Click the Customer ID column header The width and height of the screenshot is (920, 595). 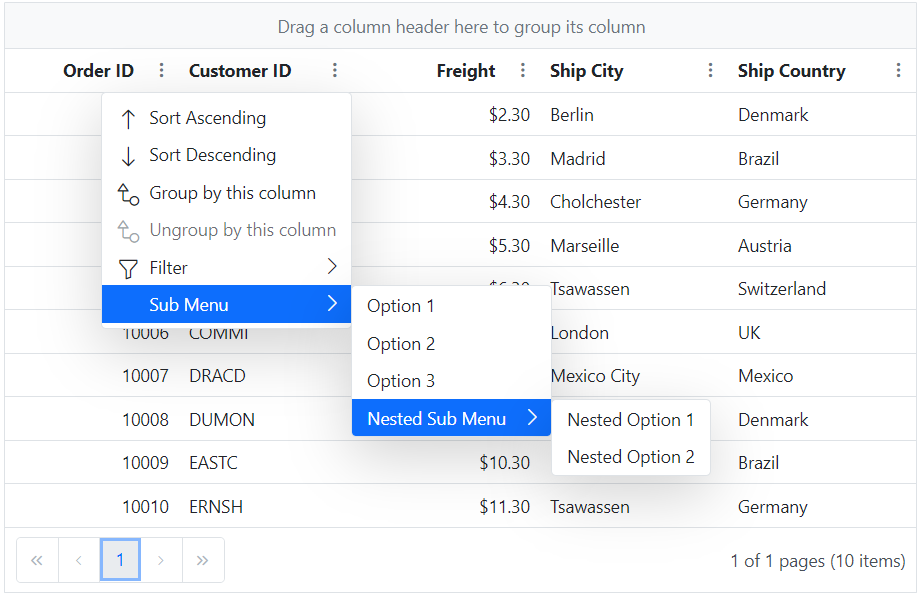tap(240, 70)
